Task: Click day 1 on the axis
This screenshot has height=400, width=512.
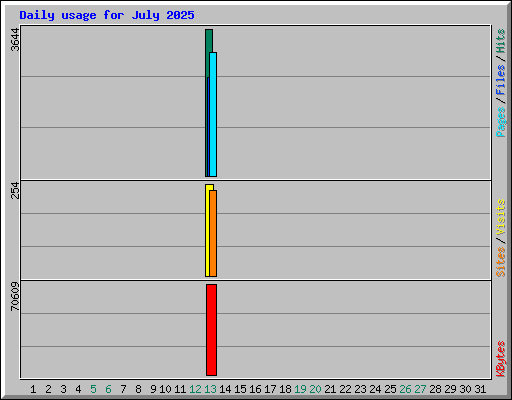Action: point(33,389)
